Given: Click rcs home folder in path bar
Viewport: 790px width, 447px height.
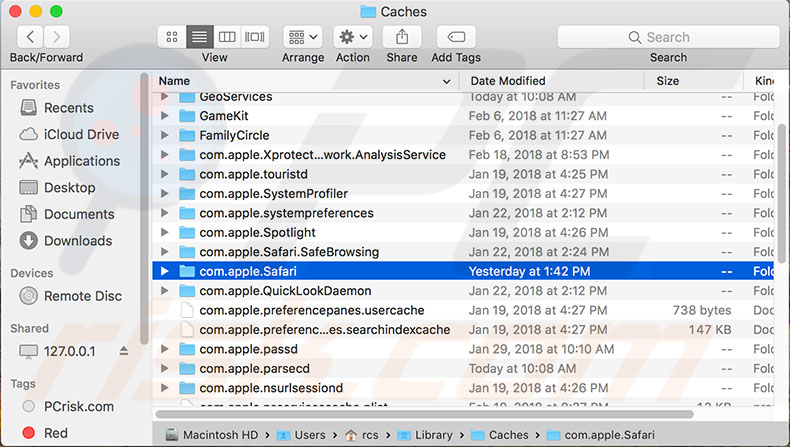Looking at the screenshot, I should pos(362,435).
